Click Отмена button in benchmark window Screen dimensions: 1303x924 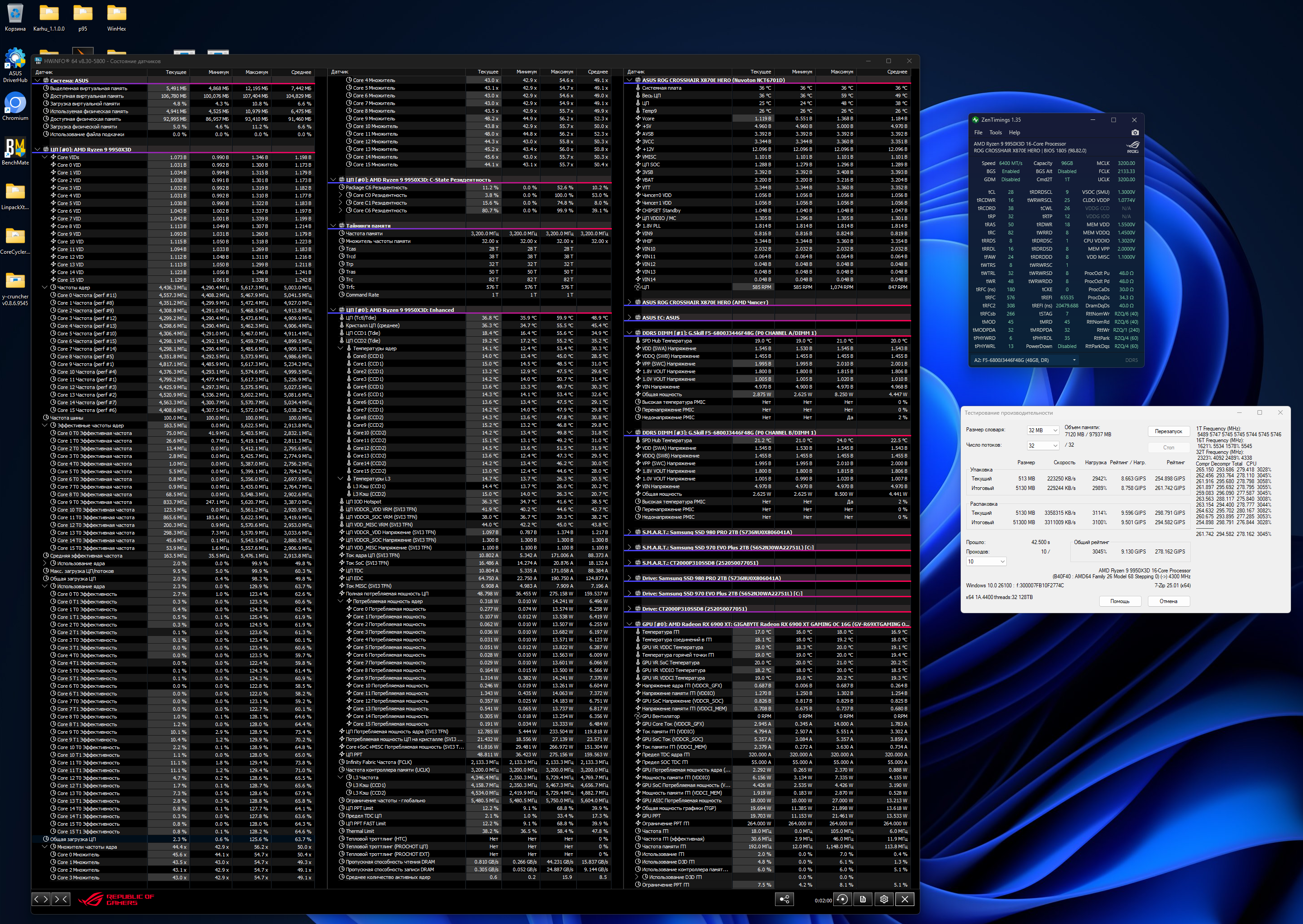click(x=1168, y=601)
